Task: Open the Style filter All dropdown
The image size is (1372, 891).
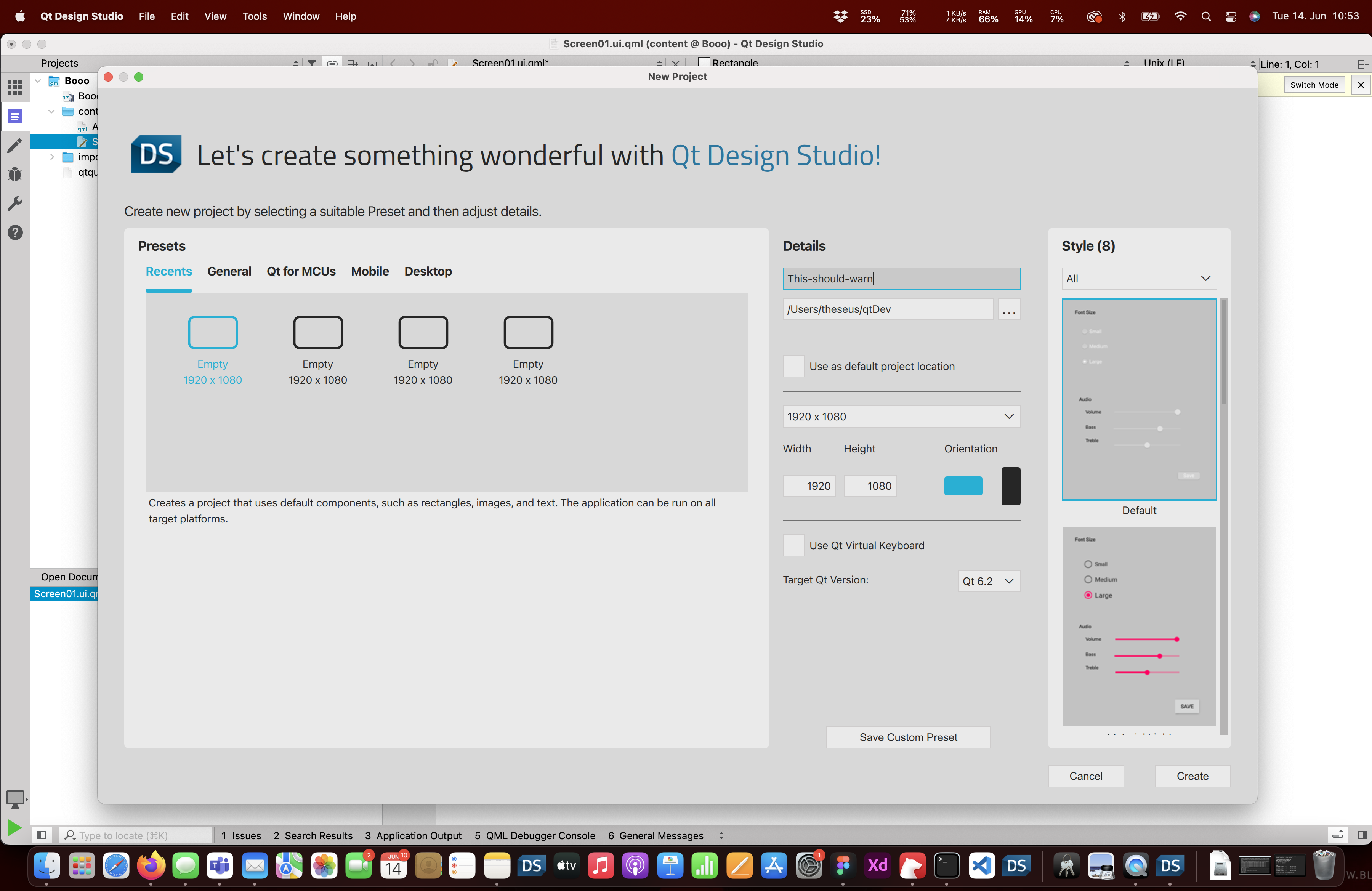Action: tap(1138, 279)
